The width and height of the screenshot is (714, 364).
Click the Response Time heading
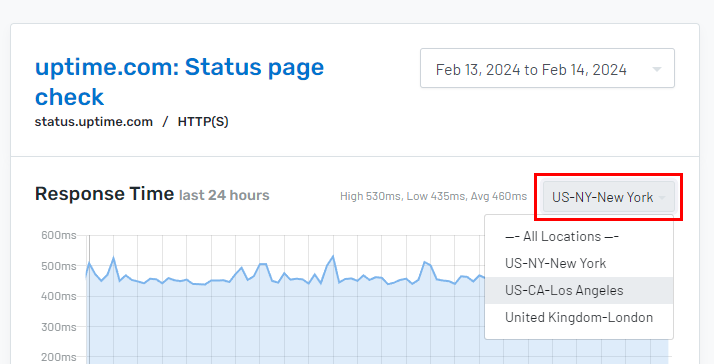pyautogui.click(x=104, y=194)
